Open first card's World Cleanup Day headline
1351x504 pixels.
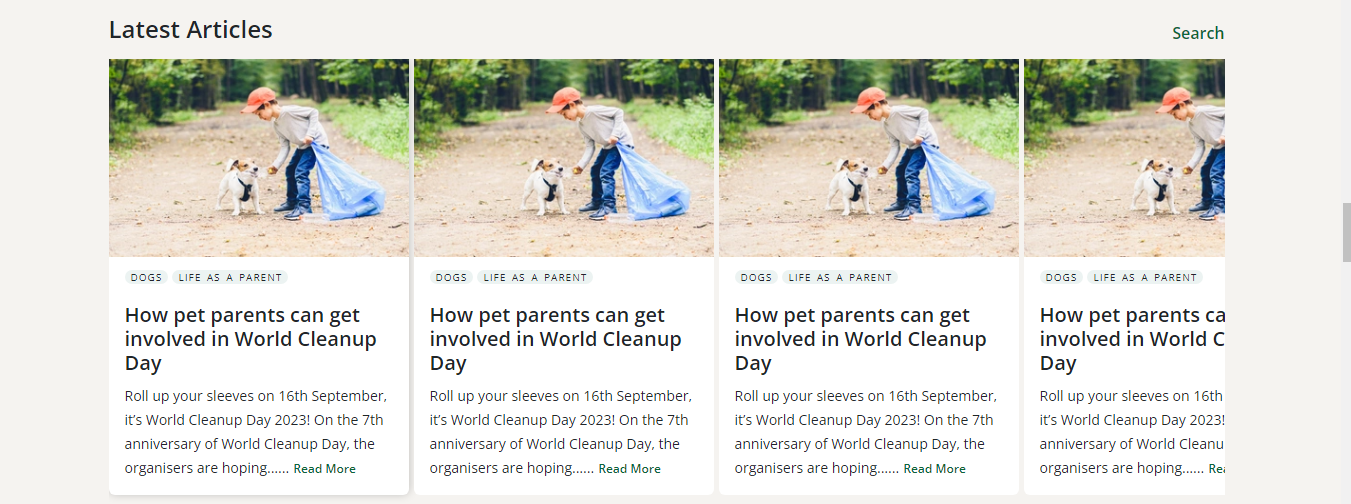coord(251,339)
